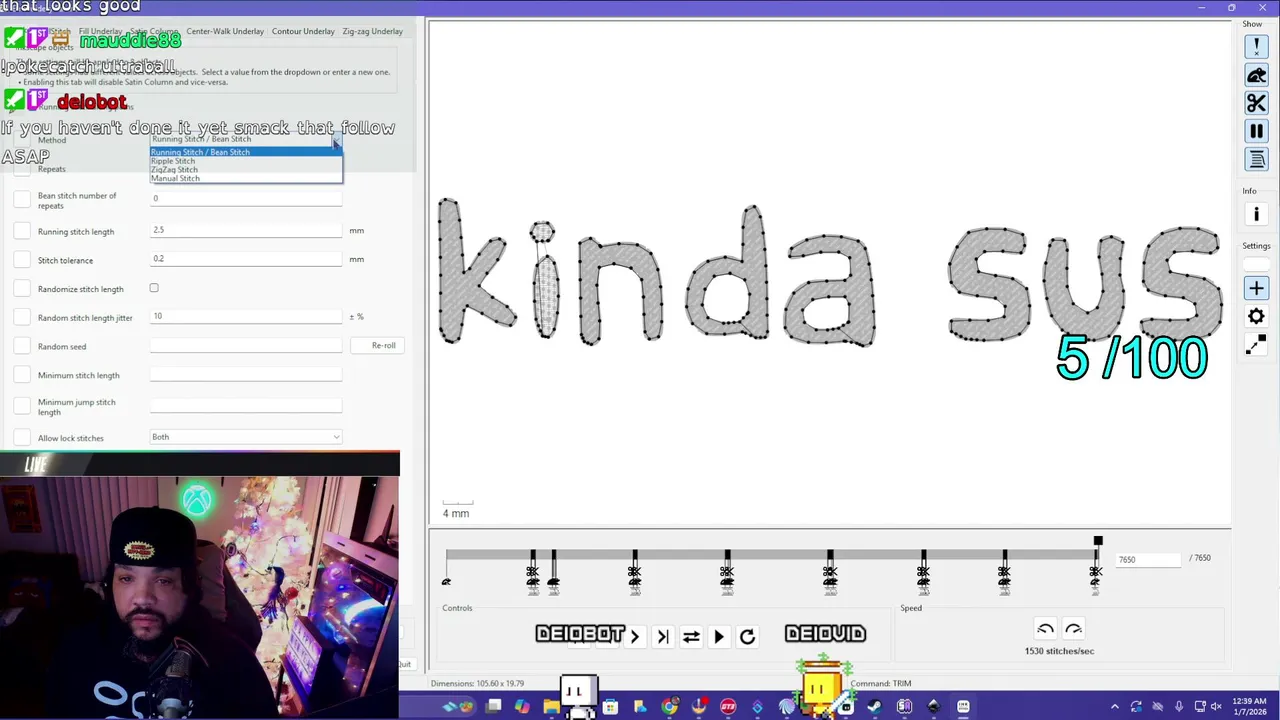The height and width of the screenshot is (720, 1280).
Task: Toggle stop commands via pause-bars icon
Action: (1256, 131)
